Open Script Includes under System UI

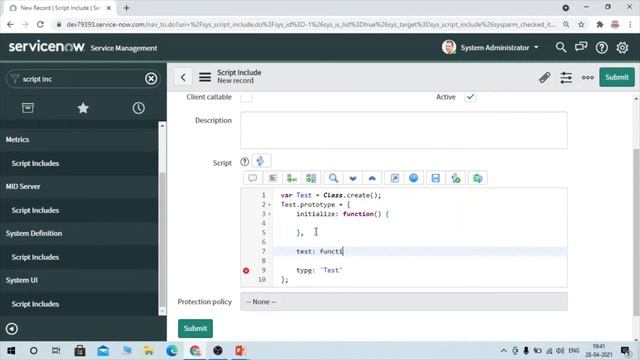pyautogui.click(x=35, y=304)
